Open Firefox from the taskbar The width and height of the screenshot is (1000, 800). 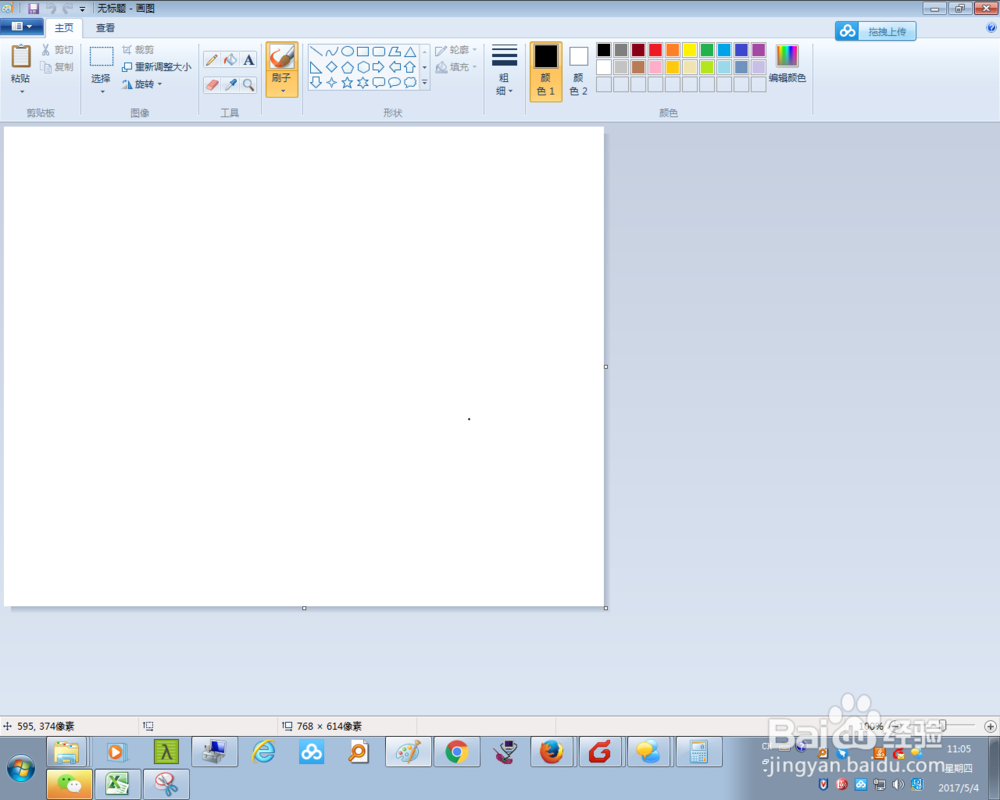(552, 752)
